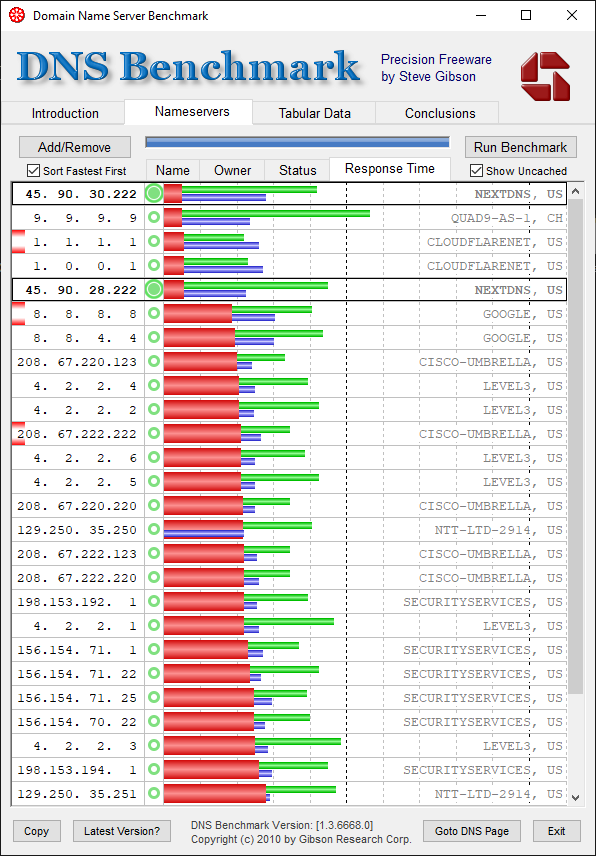Image resolution: width=596 pixels, height=856 pixels.
Task: Click status circle for 8.8.4.4
Action: point(154,337)
